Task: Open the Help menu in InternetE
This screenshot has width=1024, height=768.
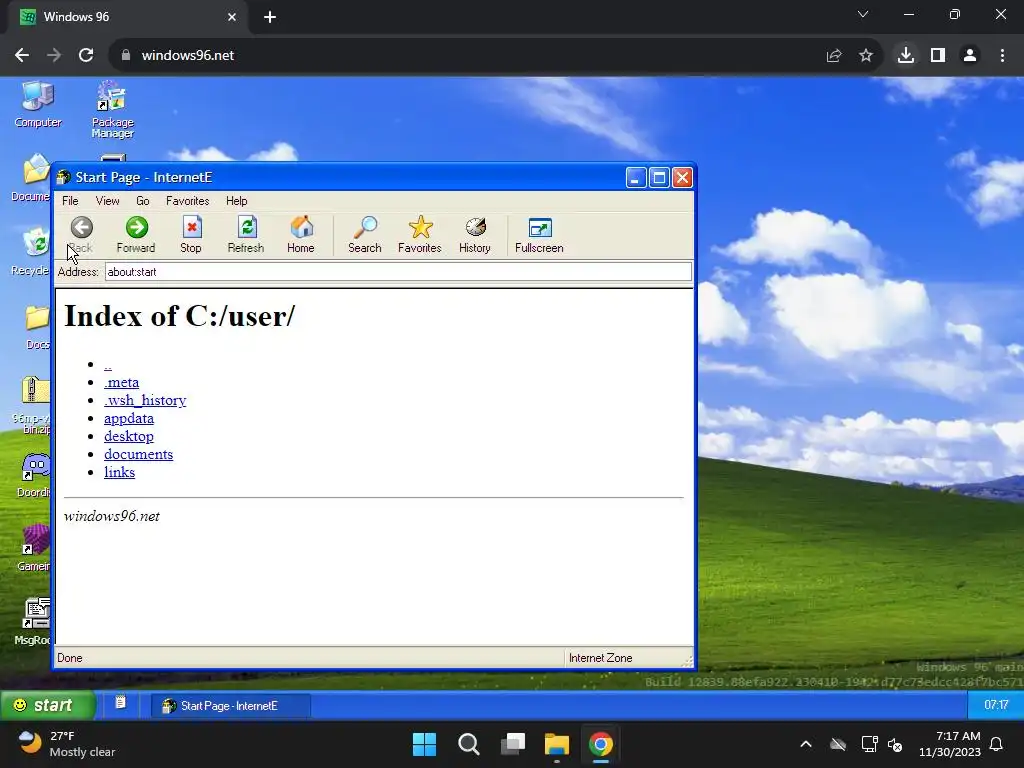Action: [236, 201]
